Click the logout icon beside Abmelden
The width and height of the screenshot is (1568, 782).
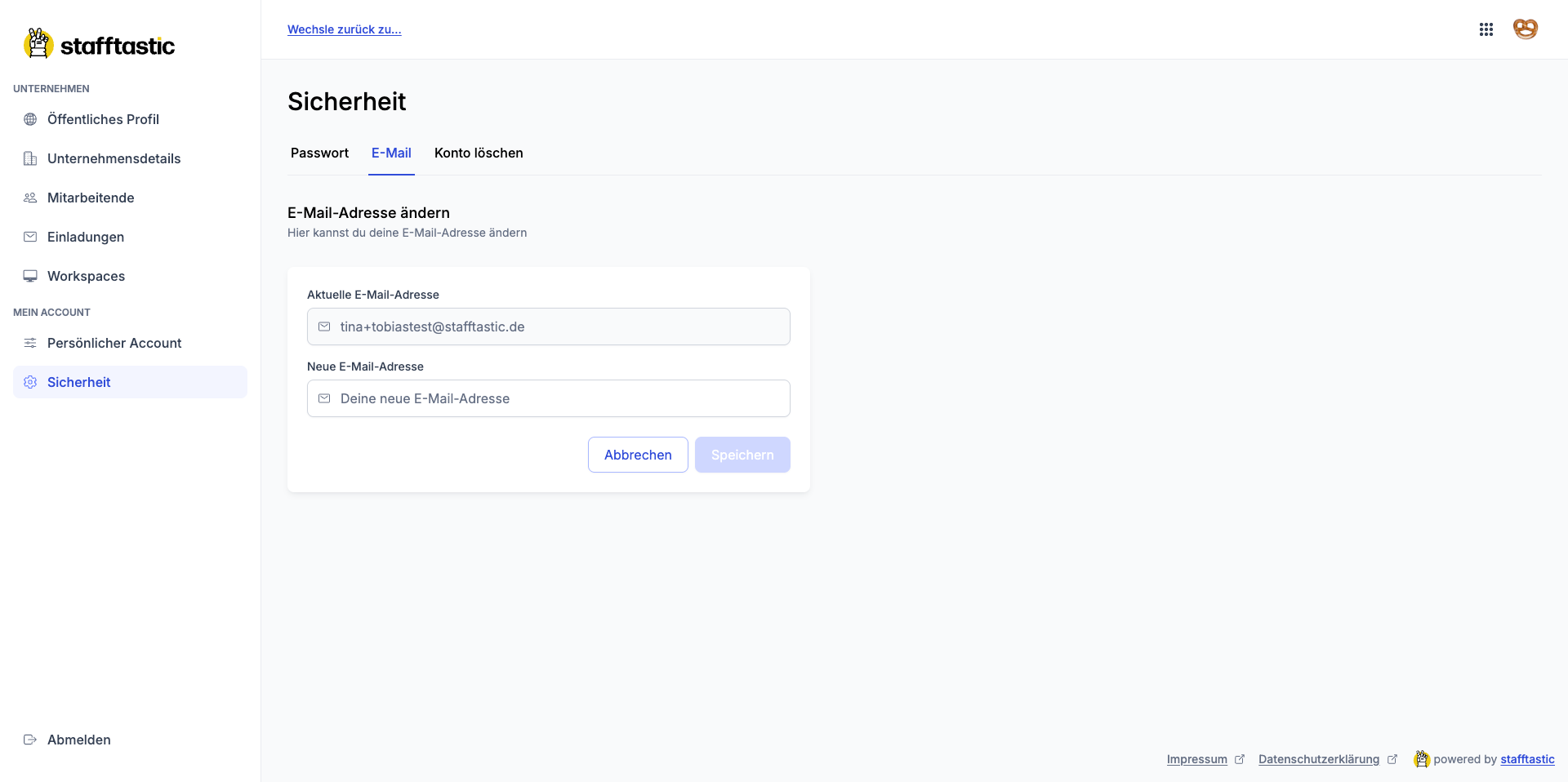(x=30, y=740)
